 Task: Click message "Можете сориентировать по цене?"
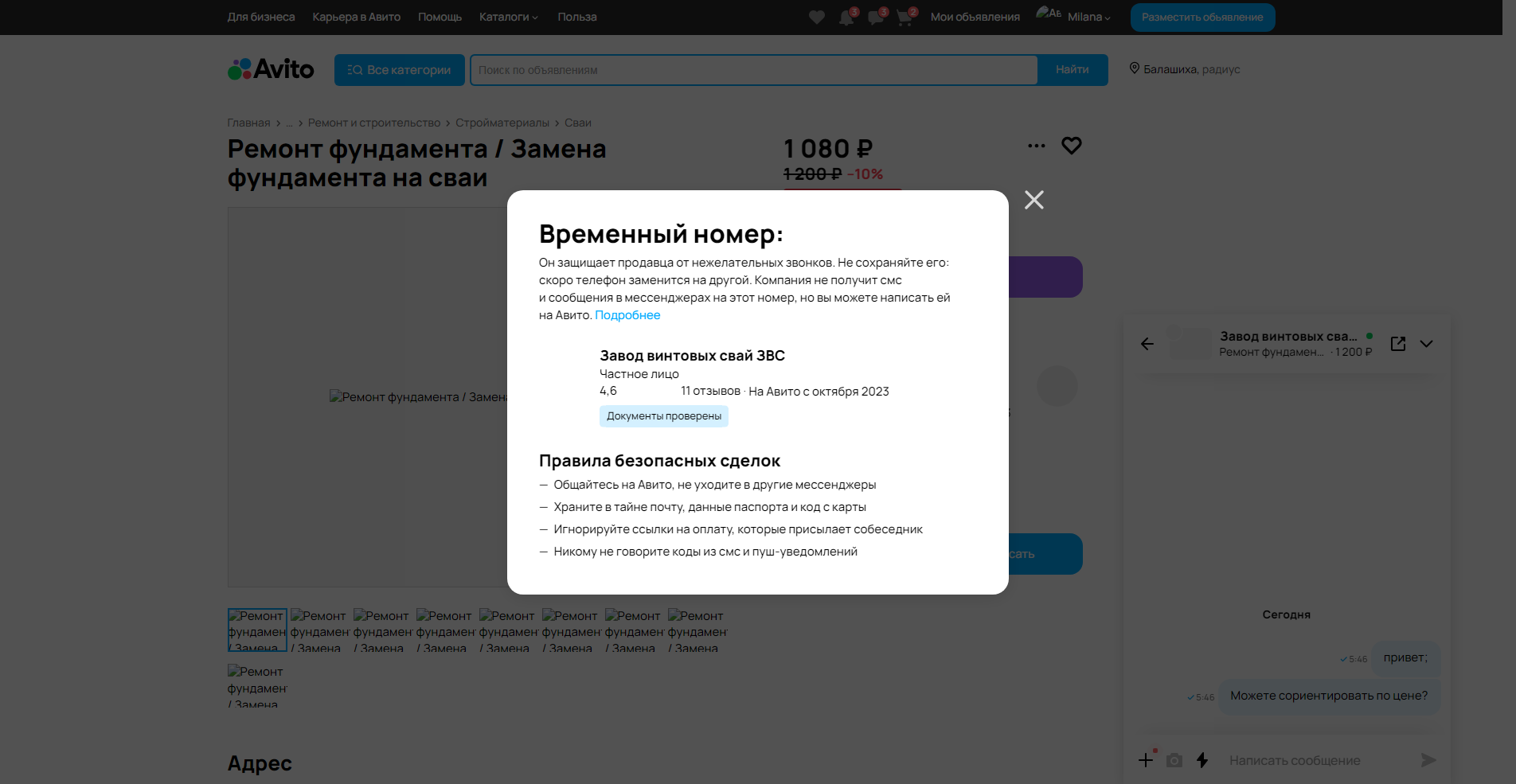1329,696
